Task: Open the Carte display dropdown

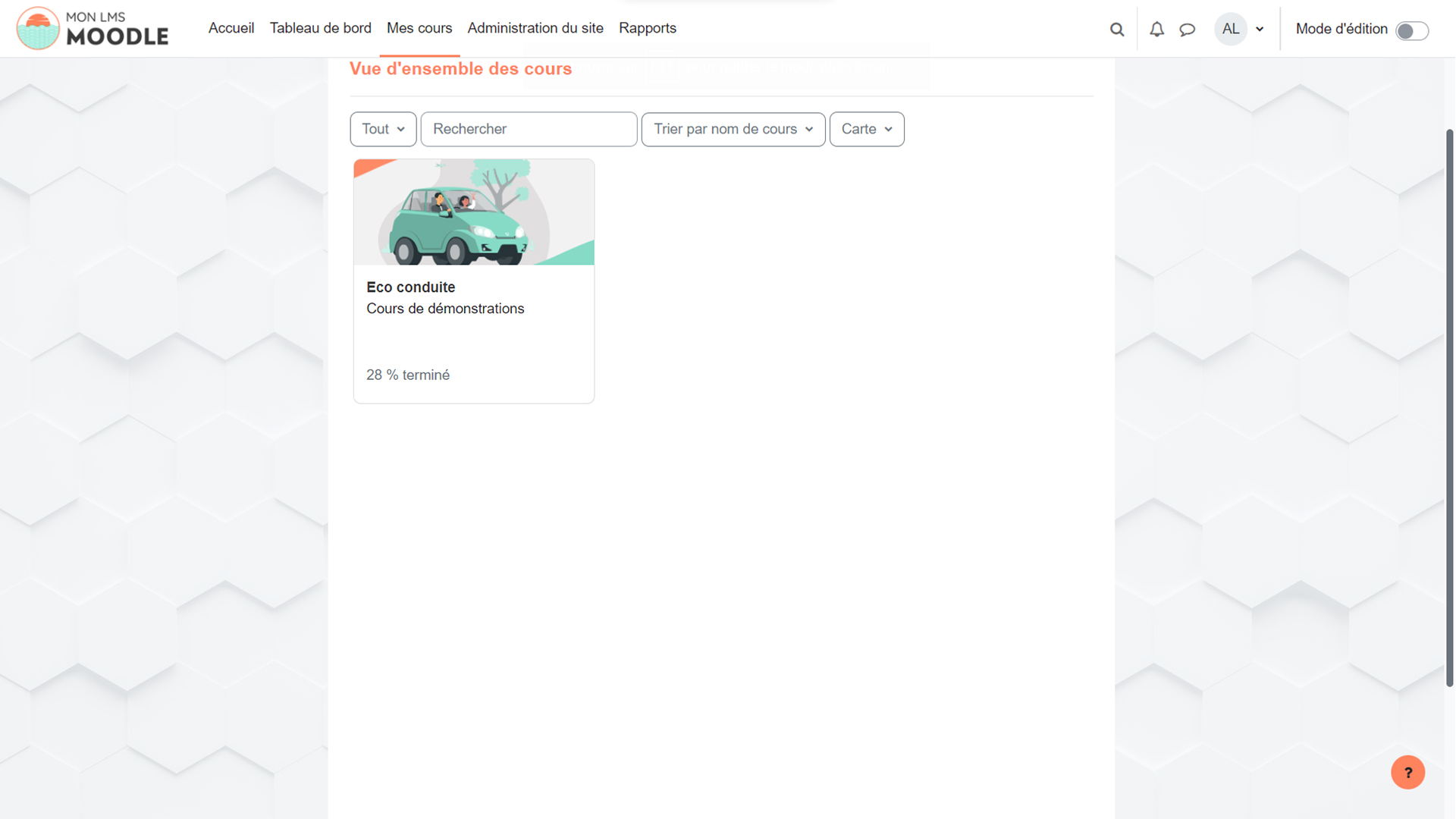Action: pyautogui.click(x=866, y=129)
